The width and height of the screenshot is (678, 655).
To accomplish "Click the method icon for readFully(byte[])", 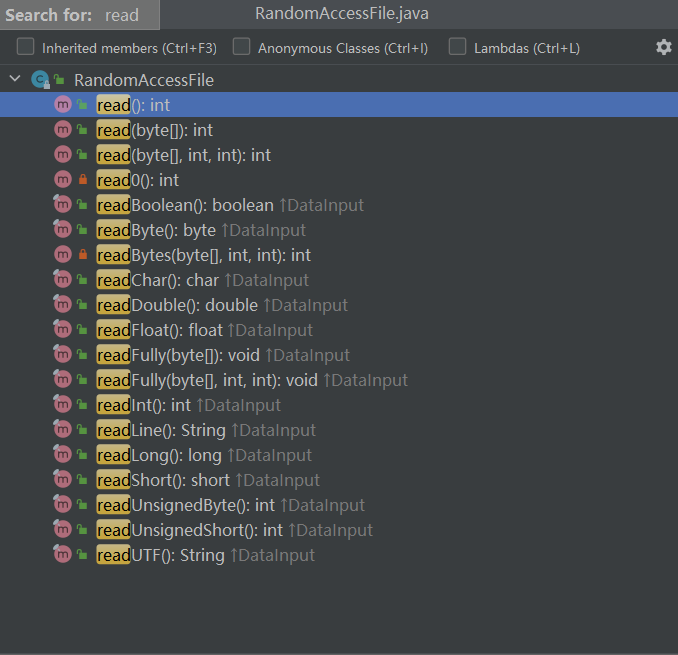I will [63, 355].
